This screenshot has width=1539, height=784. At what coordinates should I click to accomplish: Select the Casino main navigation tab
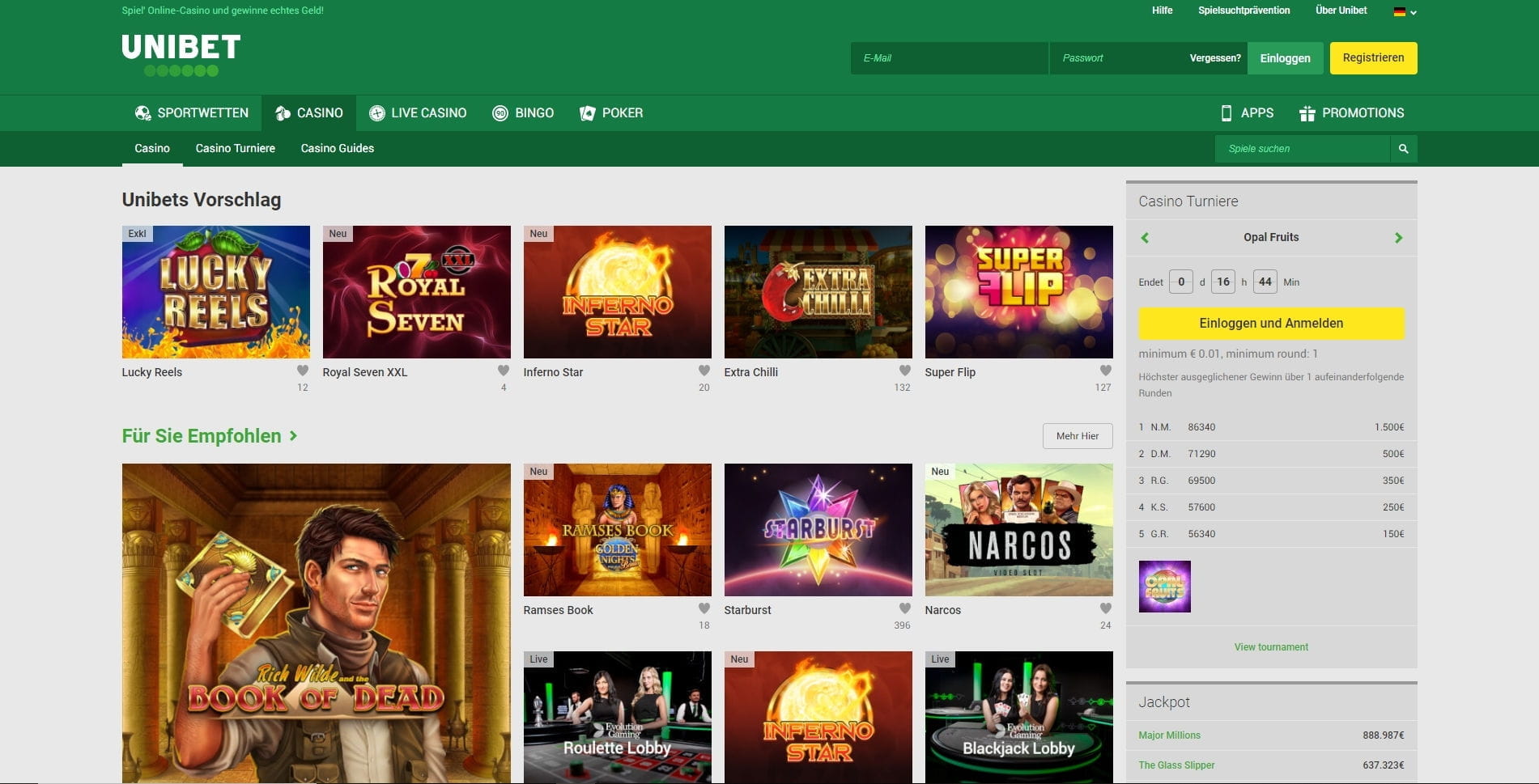(x=308, y=113)
